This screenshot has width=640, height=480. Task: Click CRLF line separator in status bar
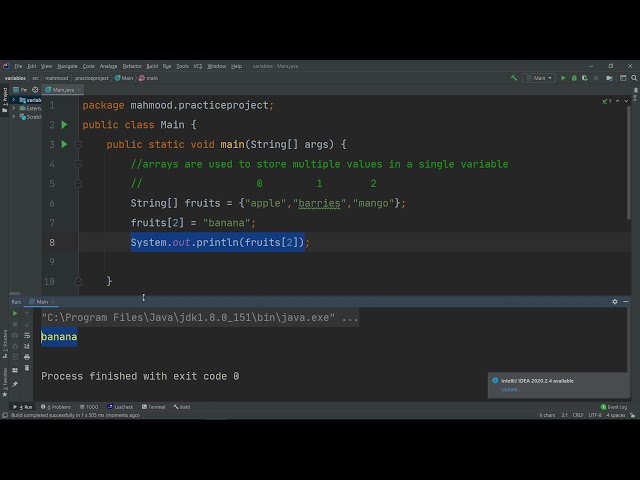point(578,415)
